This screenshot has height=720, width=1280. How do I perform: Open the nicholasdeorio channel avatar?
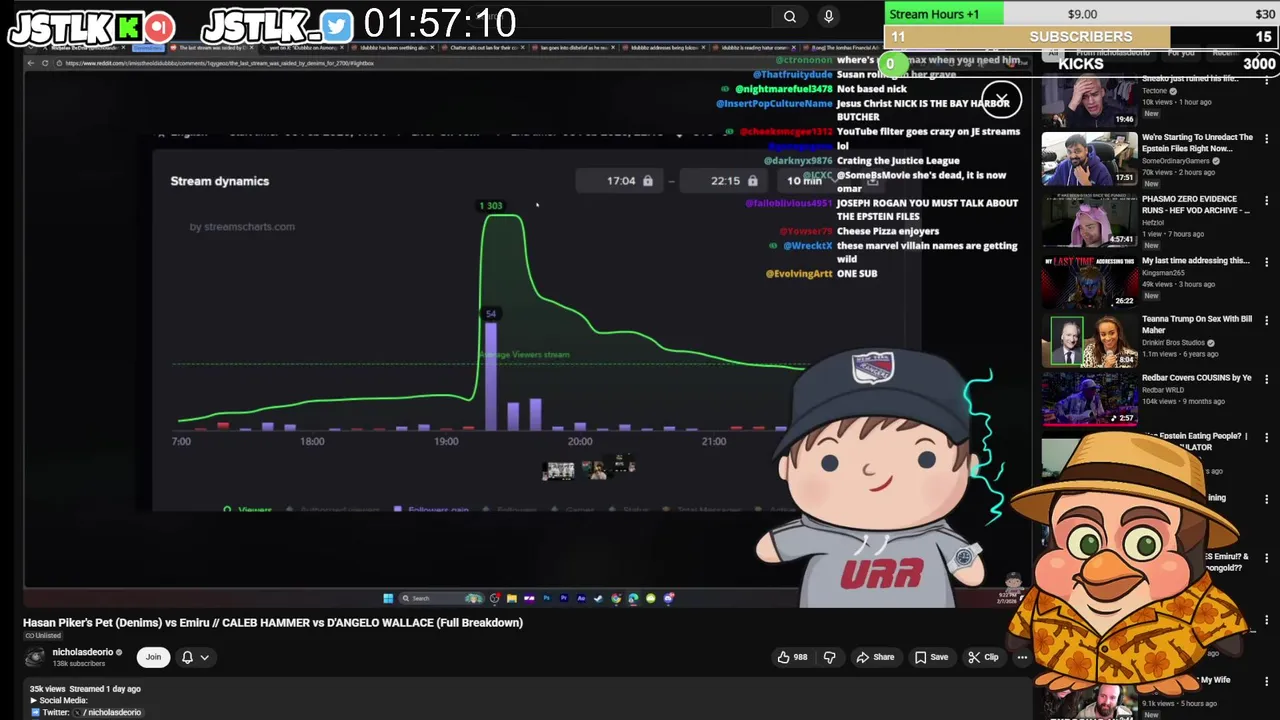coord(35,657)
